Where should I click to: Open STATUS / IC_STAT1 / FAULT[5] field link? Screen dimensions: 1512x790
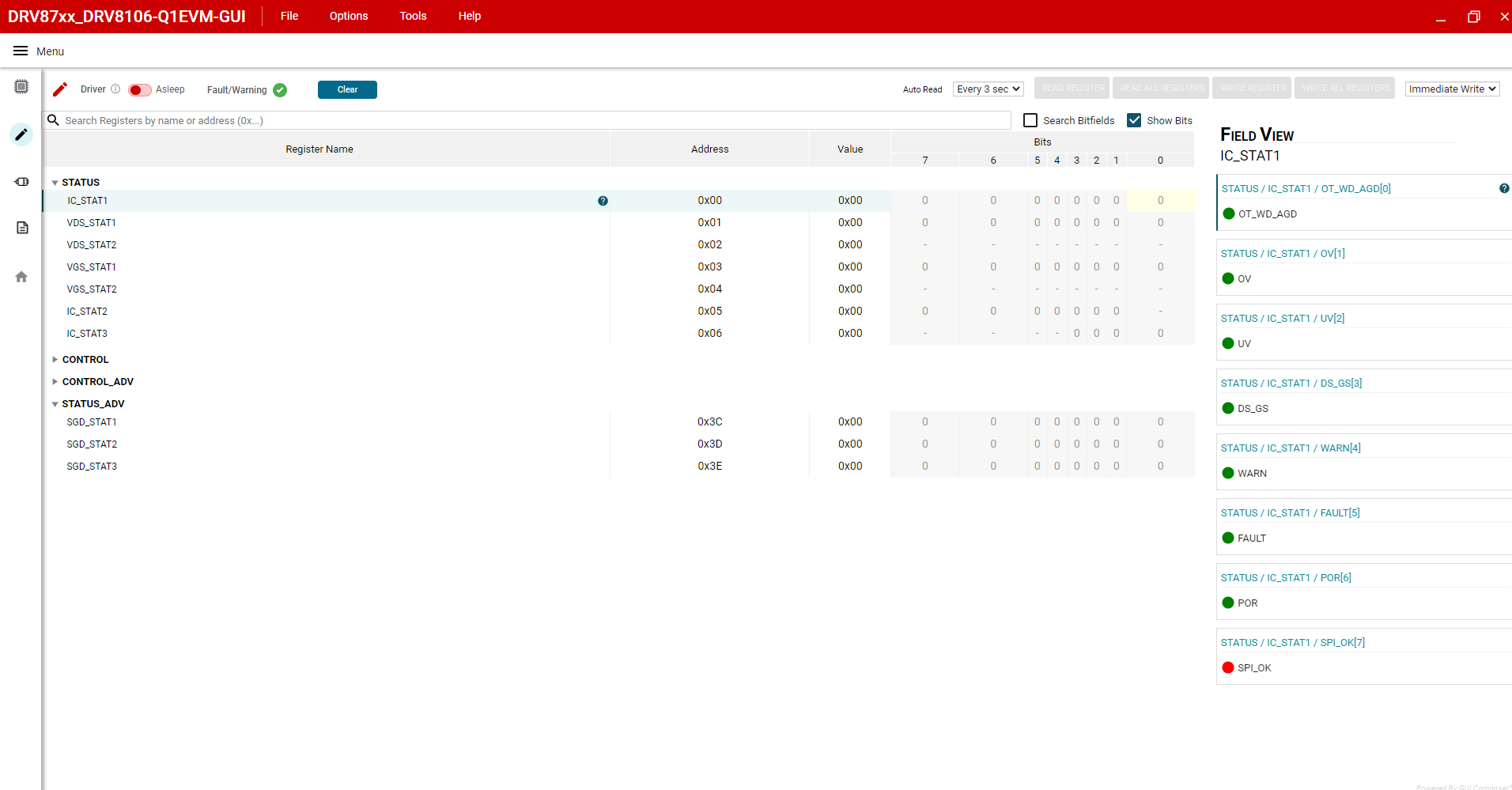click(1291, 513)
